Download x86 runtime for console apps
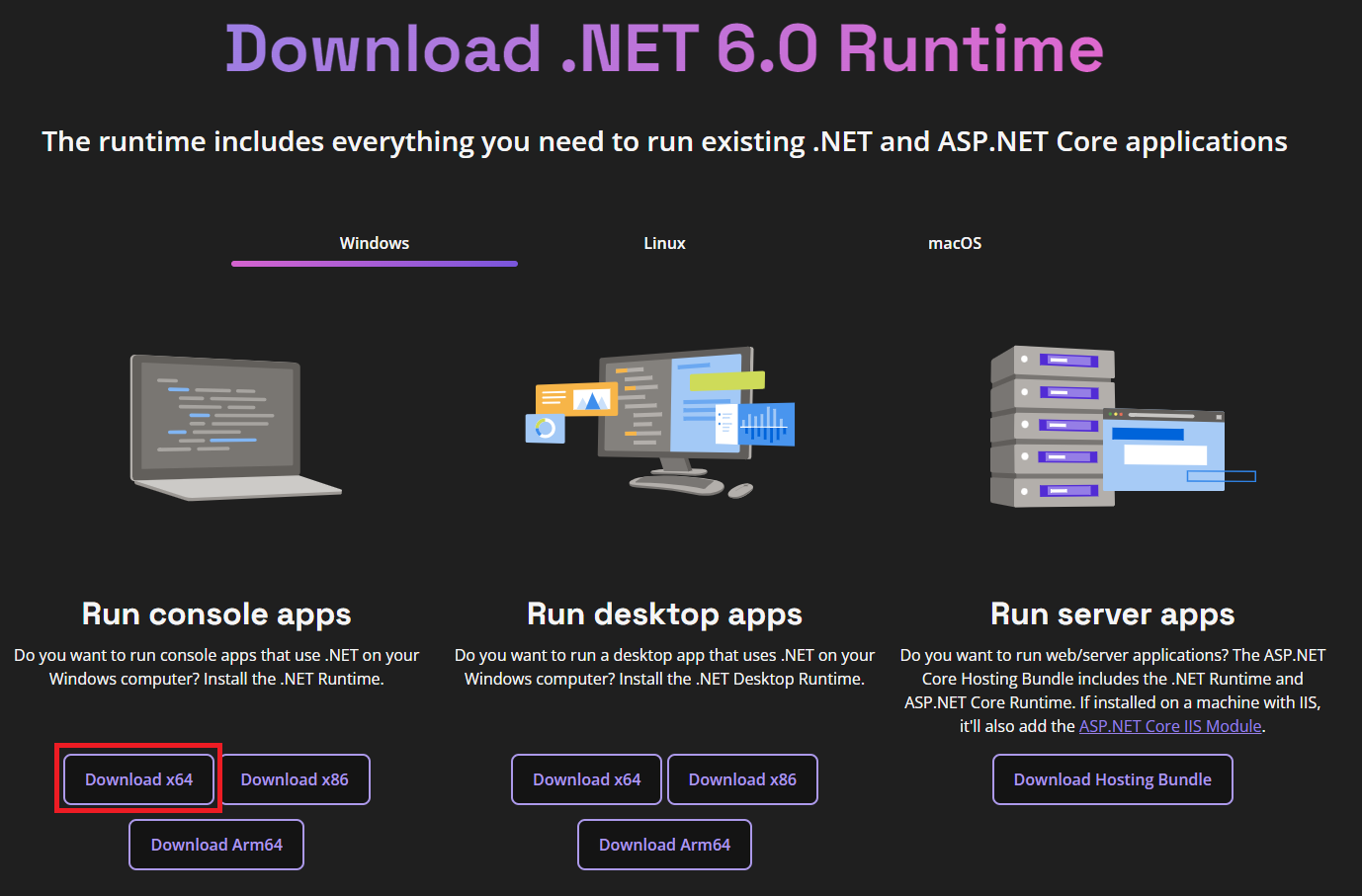 coord(295,778)
